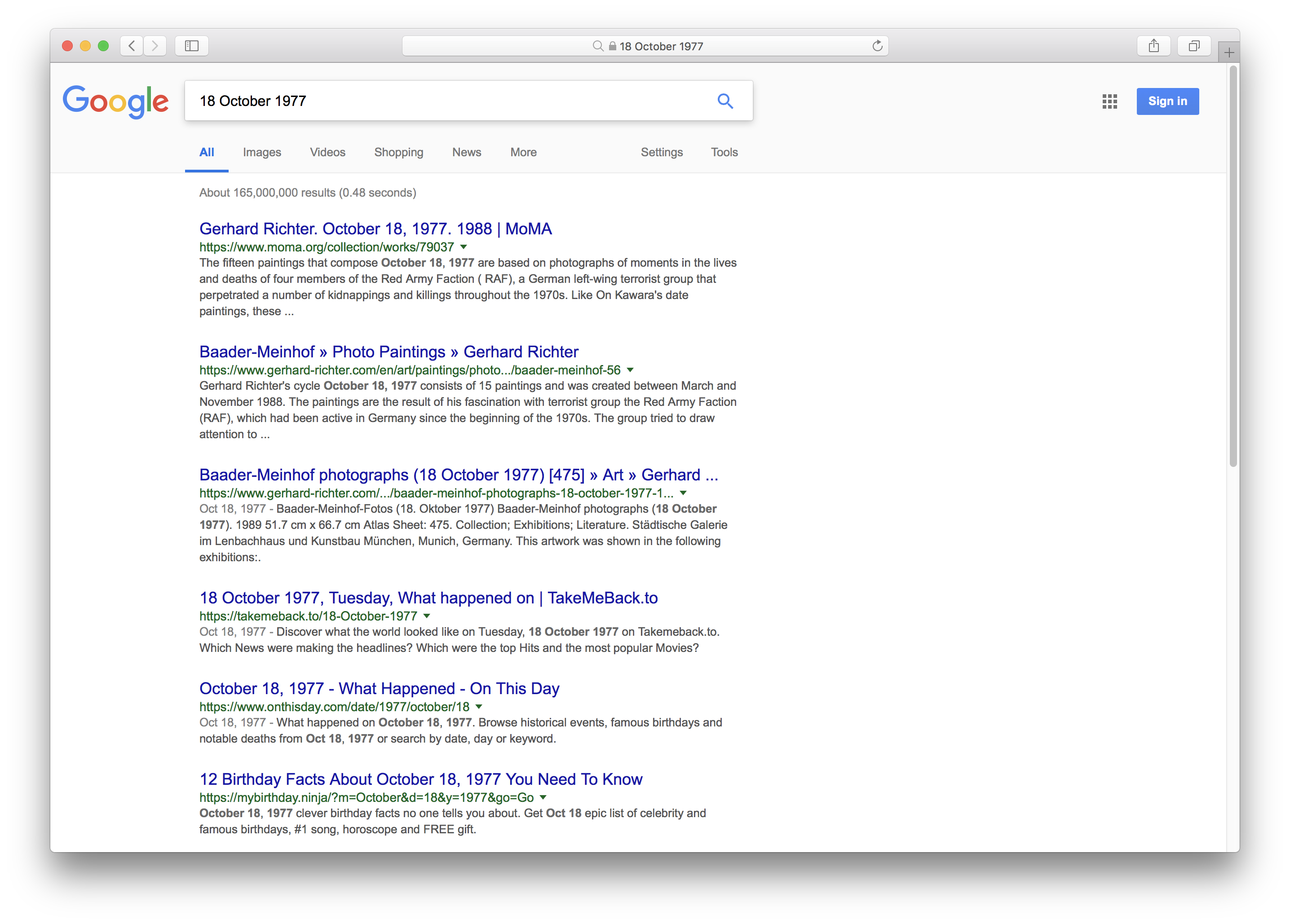
Task: Open a new tab with the plus button
Action: tap(1229, 53)
